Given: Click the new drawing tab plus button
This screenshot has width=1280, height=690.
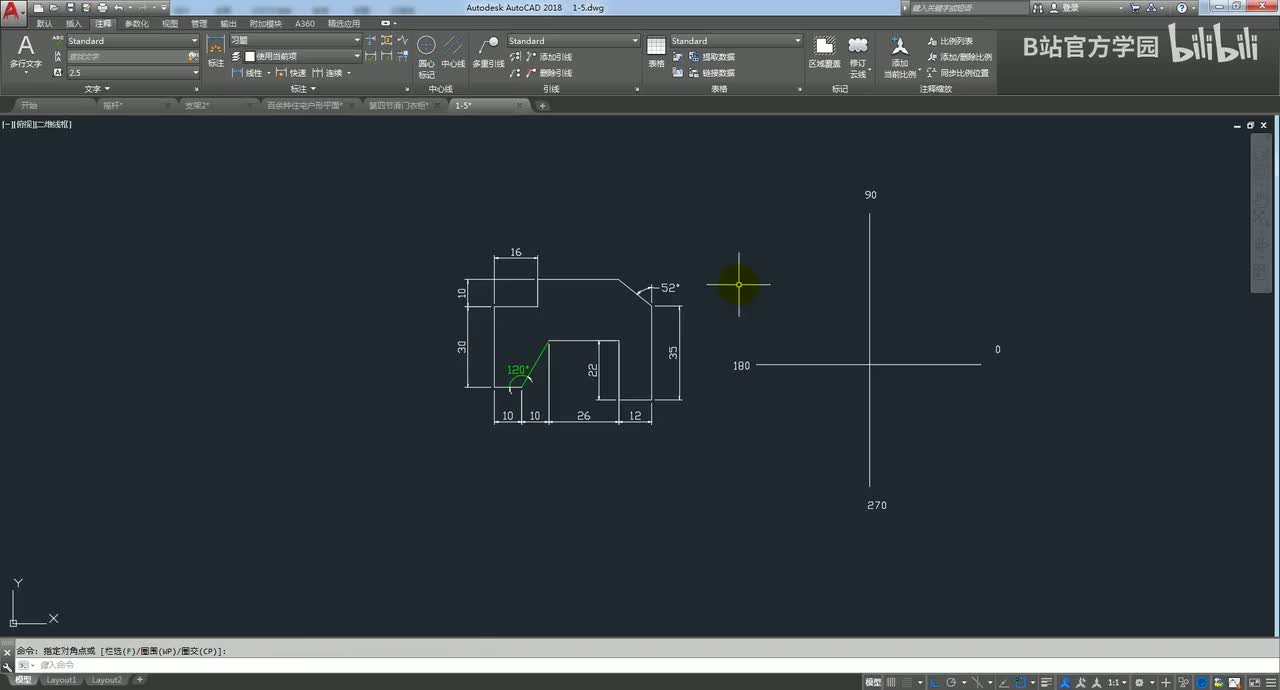Looking at the screenshot, I should (x=543, y=105).
